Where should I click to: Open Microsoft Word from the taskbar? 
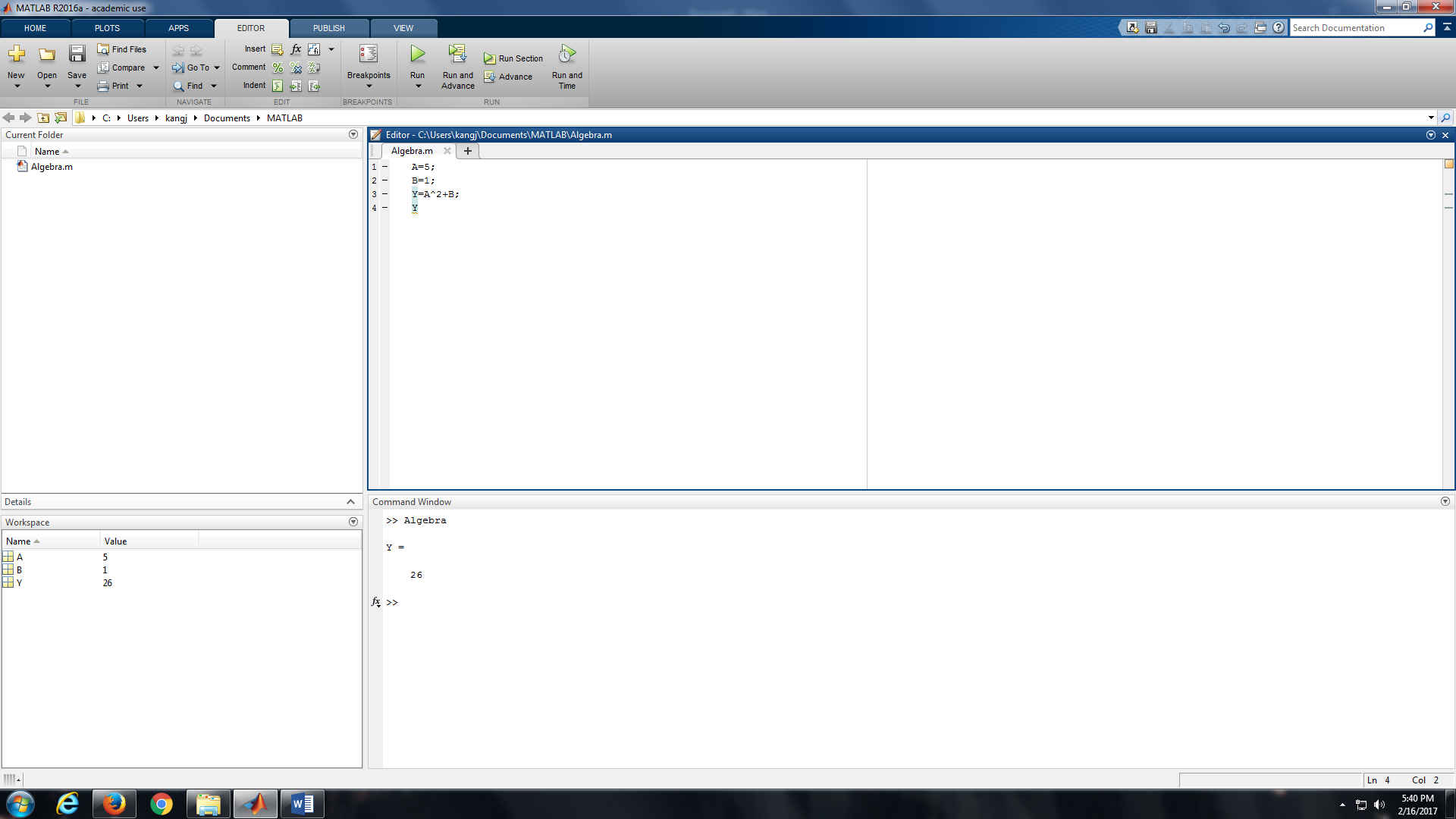click(x=302, y=803)
